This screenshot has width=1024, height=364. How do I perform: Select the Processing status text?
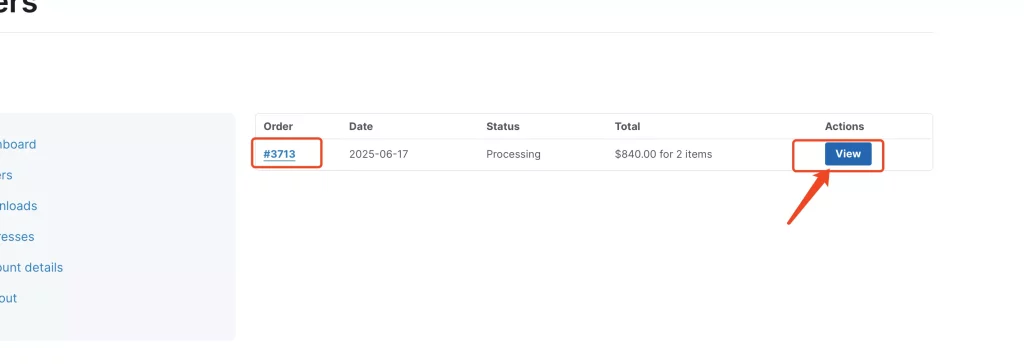[x=513, y=155]
